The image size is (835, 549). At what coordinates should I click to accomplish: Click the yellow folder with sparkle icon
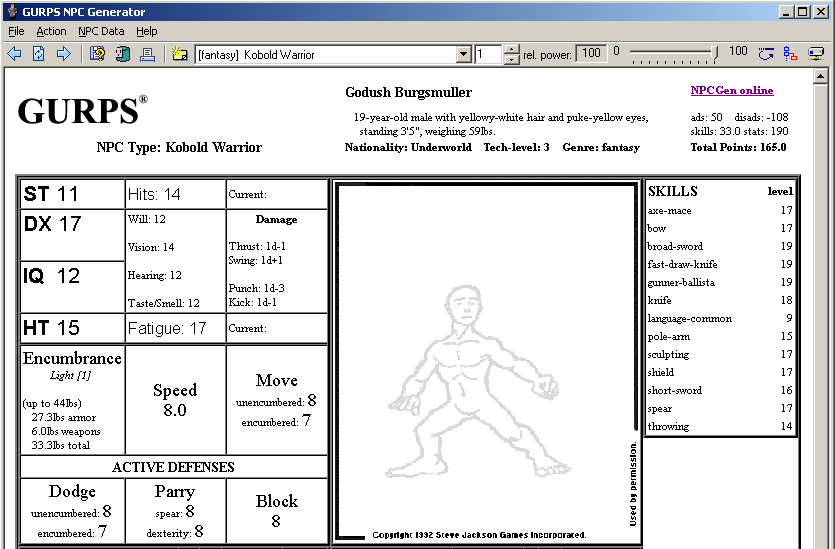tap(180, 54)
